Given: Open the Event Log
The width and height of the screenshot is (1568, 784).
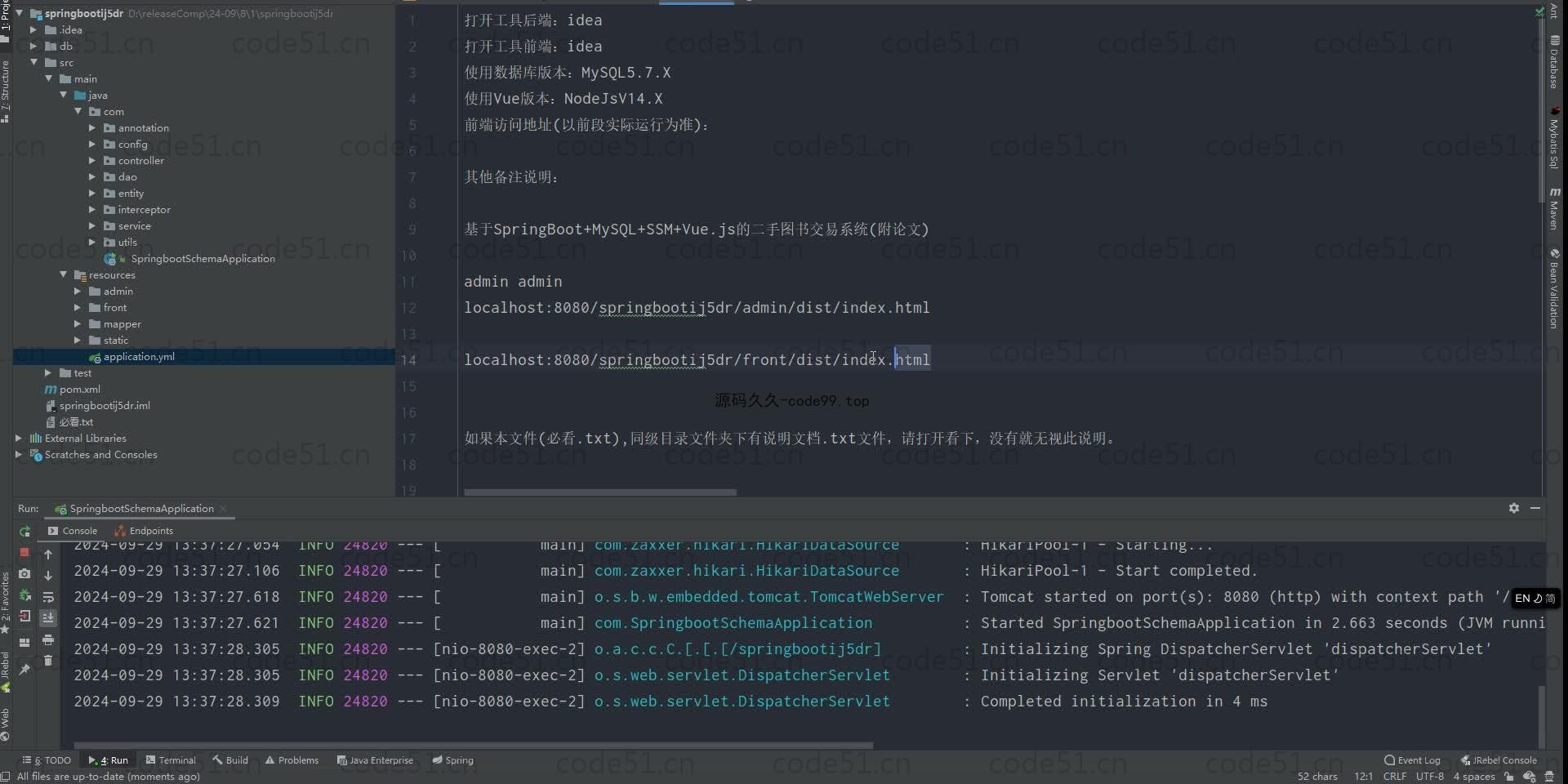Looking at the screenshot, I should coord(1412,760).
